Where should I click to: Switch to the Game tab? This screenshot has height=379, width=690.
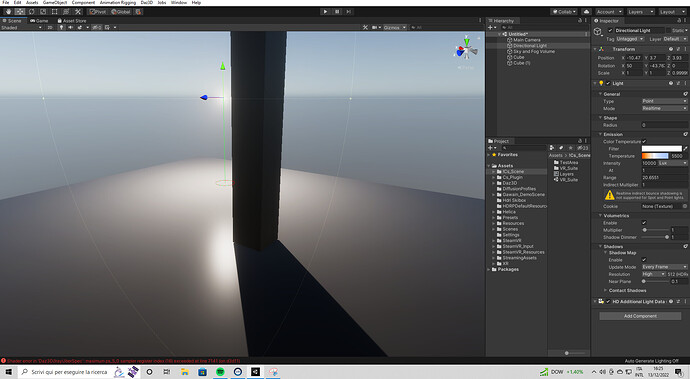pyautogui.click(x=39, y=21)
